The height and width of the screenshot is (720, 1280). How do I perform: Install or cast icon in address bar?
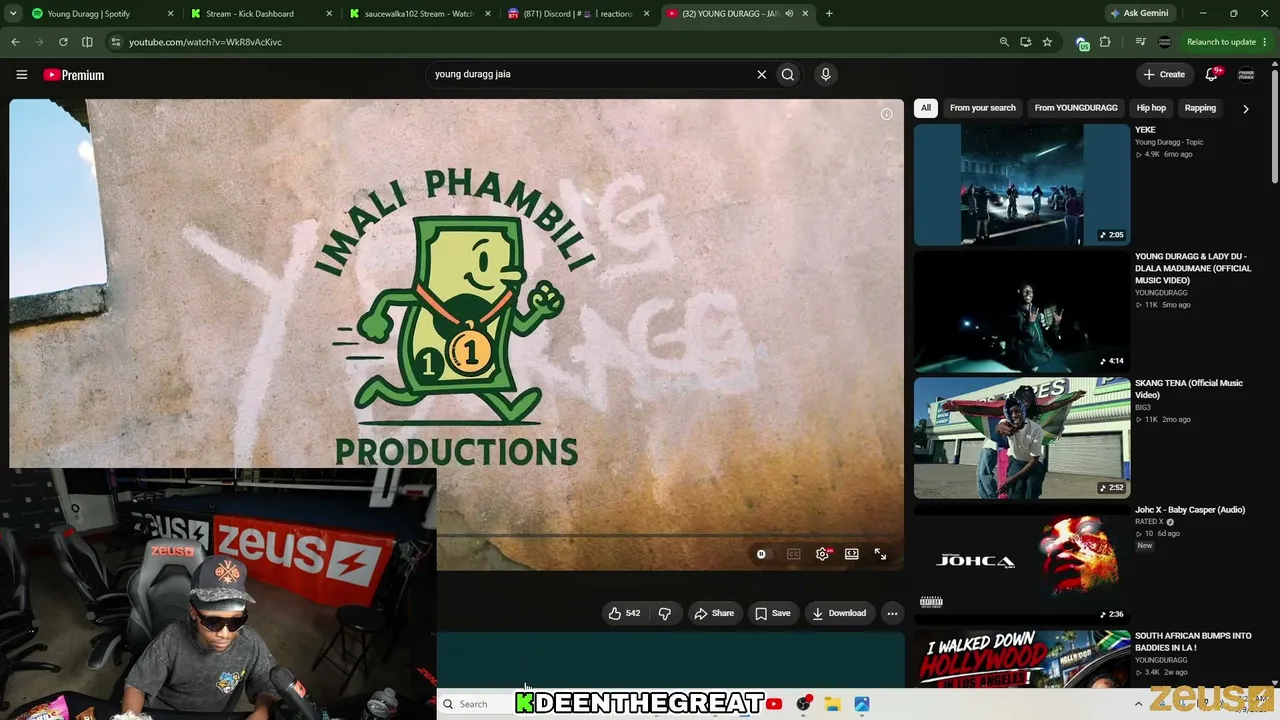(x=1026, y=42)
